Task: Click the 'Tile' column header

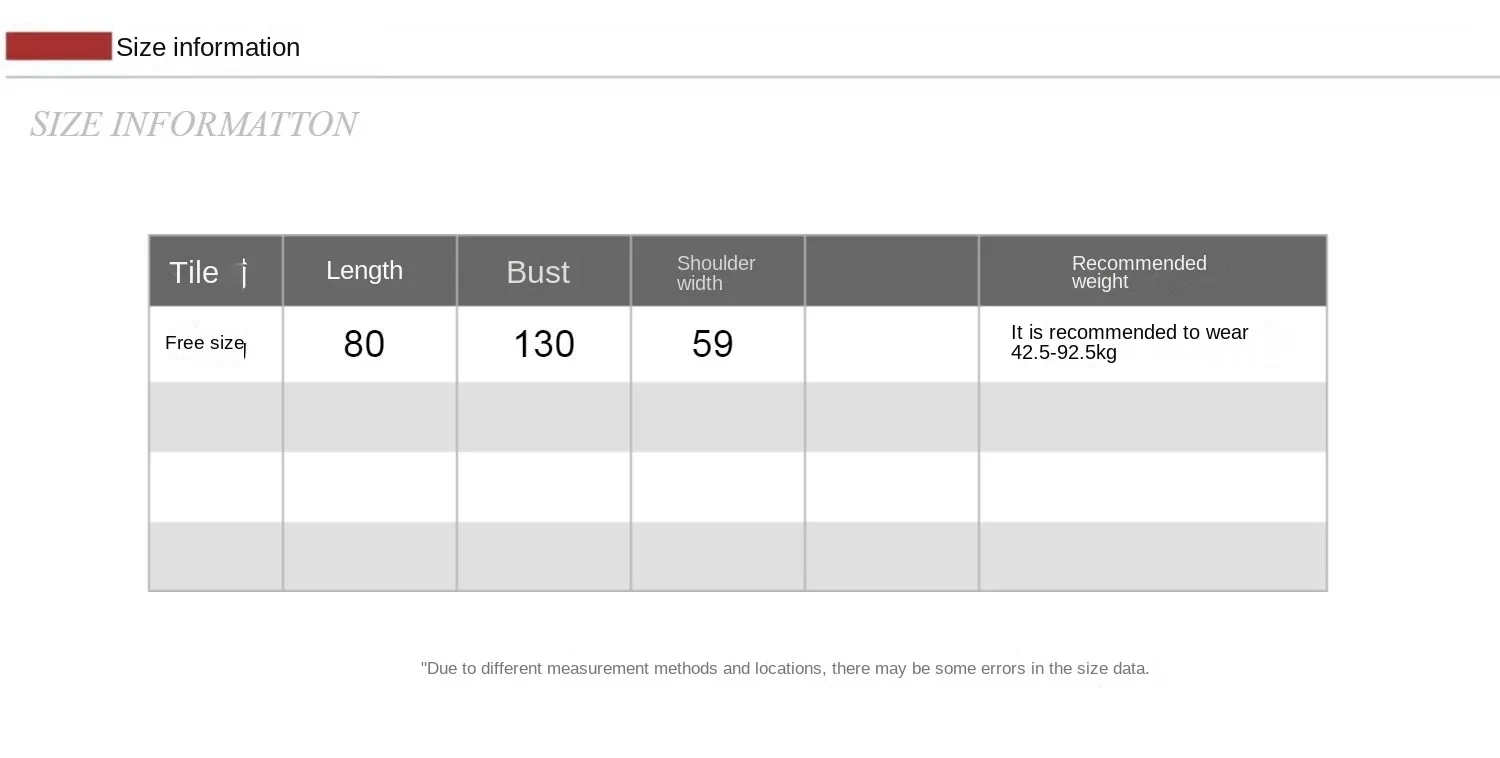Action: click(216, 271)
